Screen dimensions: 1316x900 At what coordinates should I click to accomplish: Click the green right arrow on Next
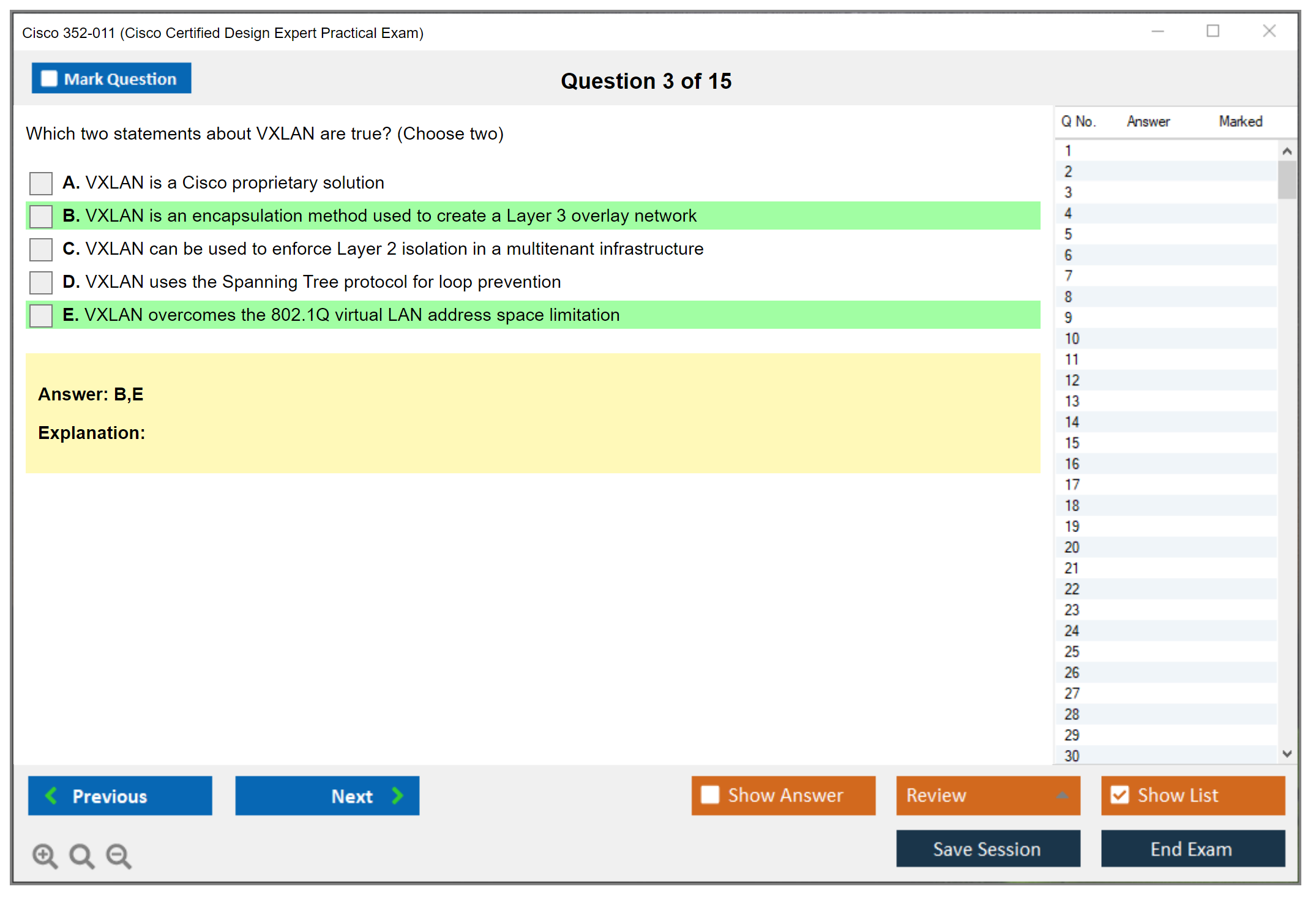397,795
